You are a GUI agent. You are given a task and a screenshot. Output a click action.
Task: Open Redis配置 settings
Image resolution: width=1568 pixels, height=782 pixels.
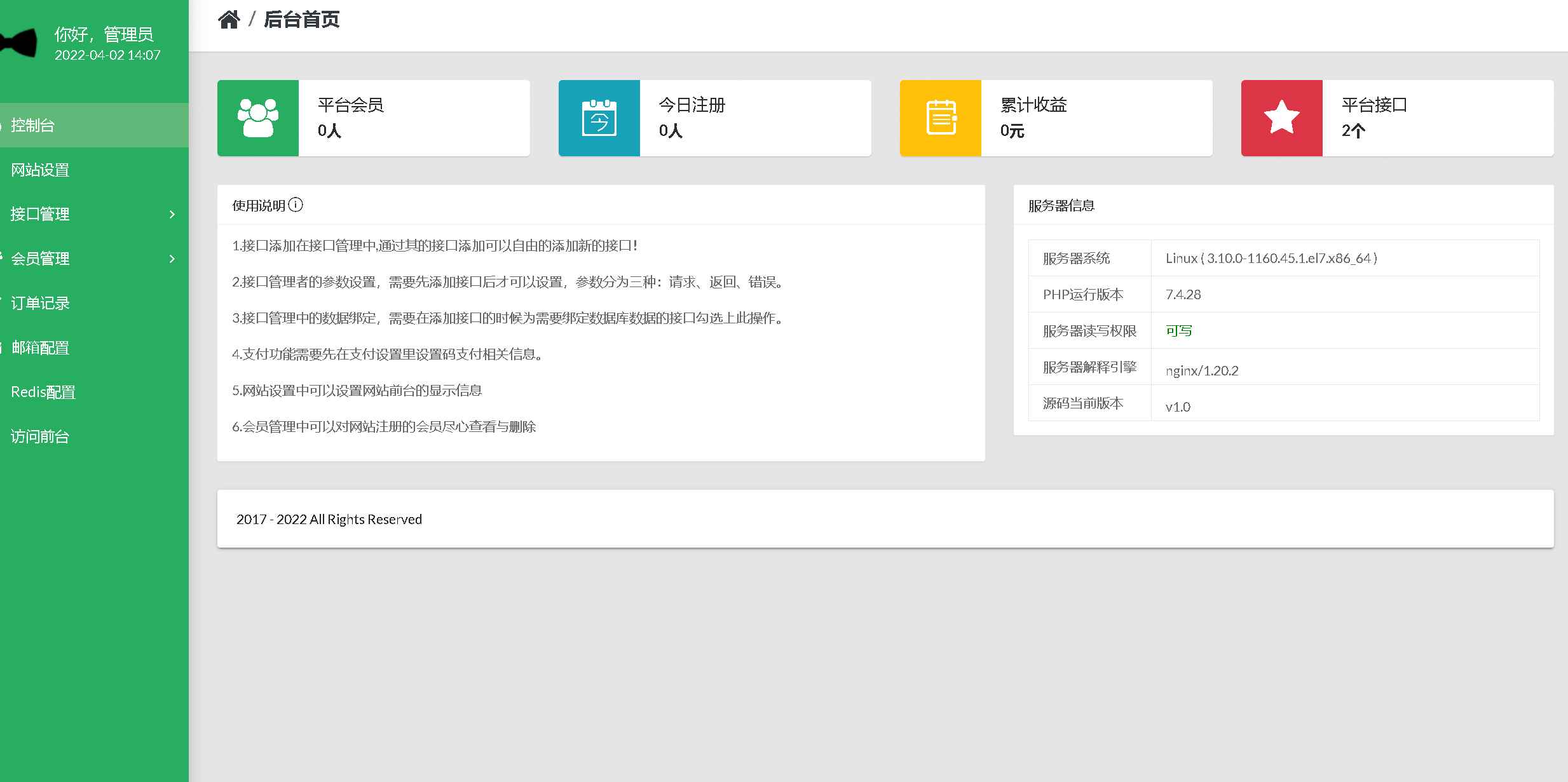tap(43, 392)
